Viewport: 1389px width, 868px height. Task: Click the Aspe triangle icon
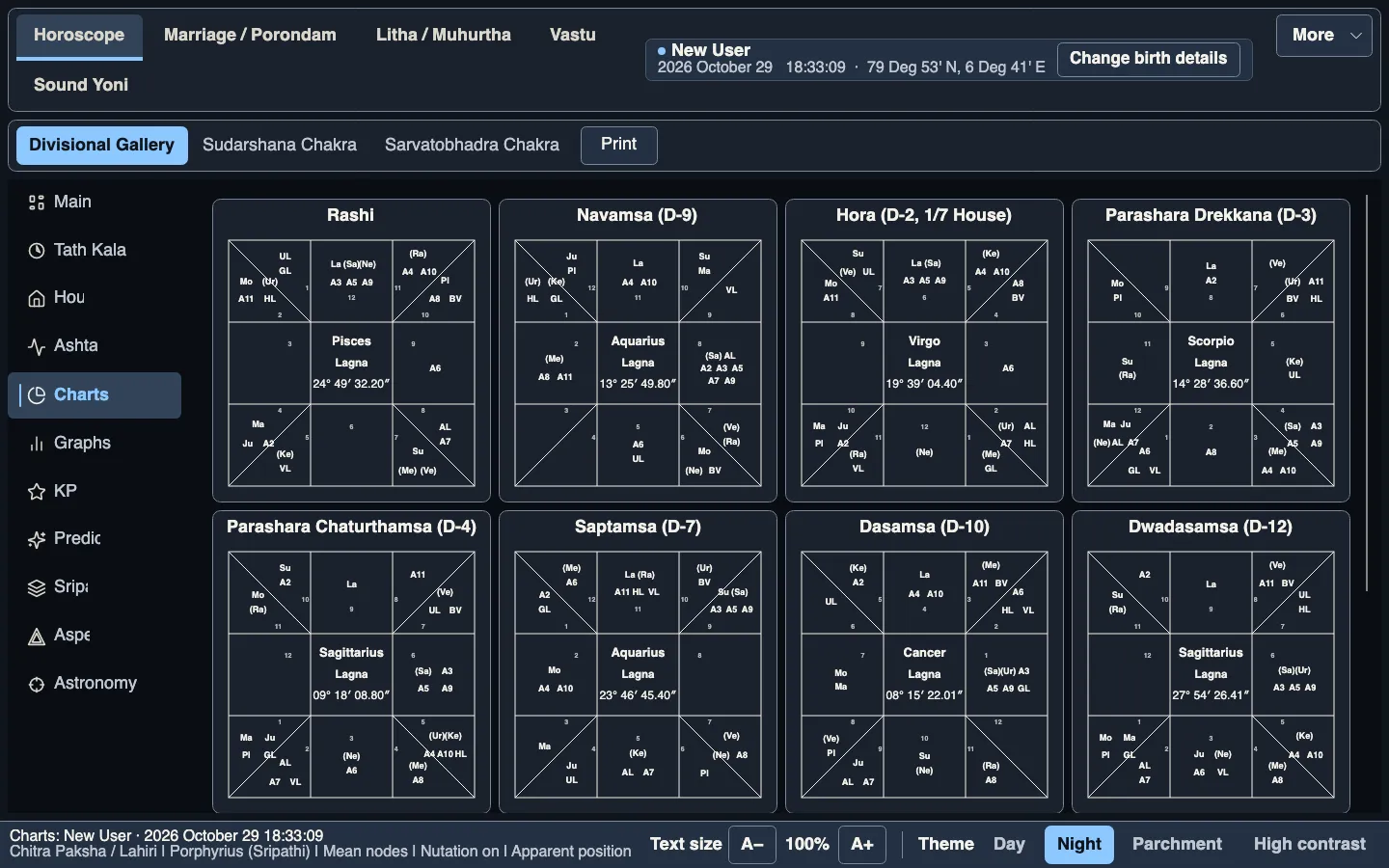(x=37, y=637)
